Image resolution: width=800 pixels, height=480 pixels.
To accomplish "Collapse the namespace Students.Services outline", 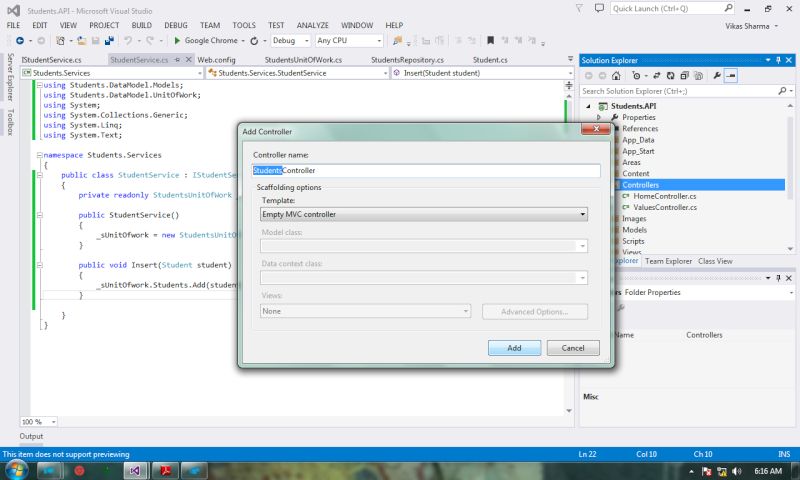I will [39, 155].
